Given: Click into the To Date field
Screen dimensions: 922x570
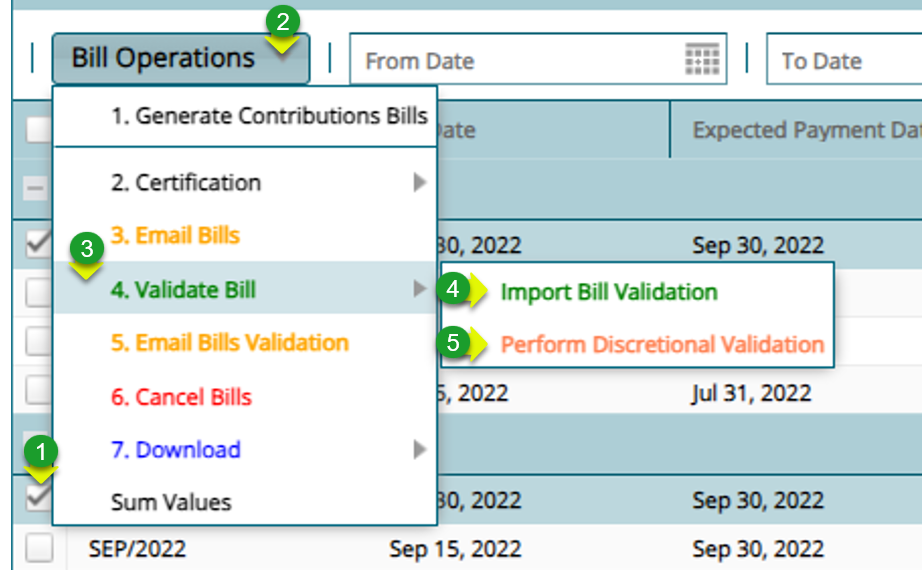Looking at the screenshot, I should pos(844,59).
